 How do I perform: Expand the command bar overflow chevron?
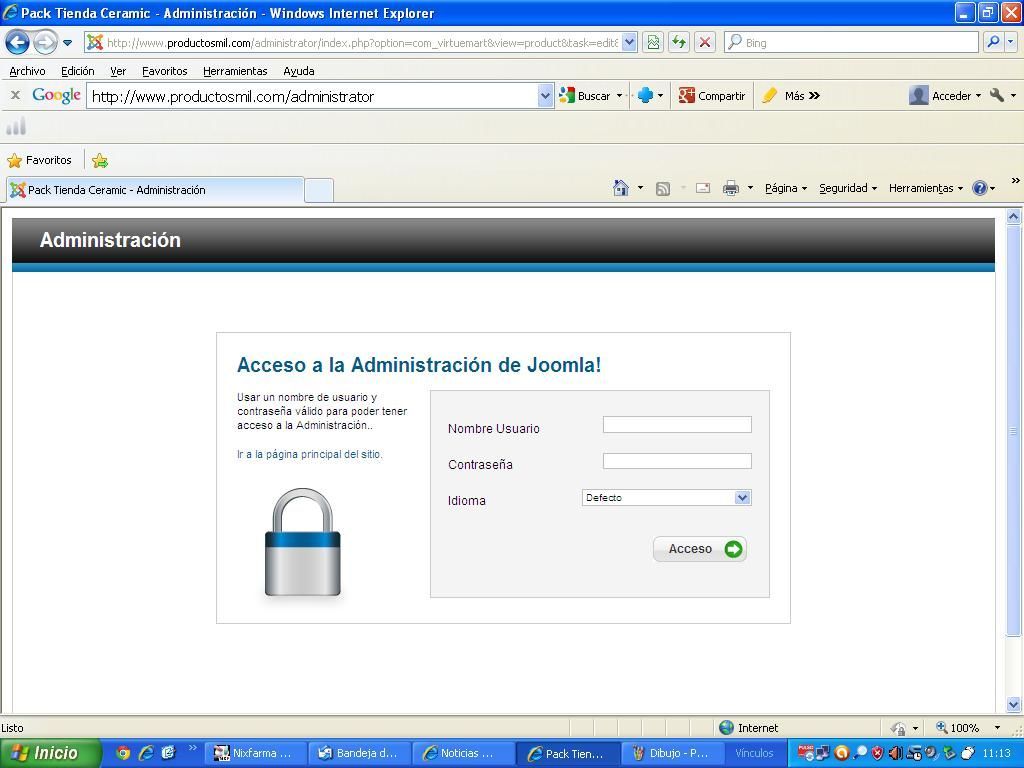1016,181
